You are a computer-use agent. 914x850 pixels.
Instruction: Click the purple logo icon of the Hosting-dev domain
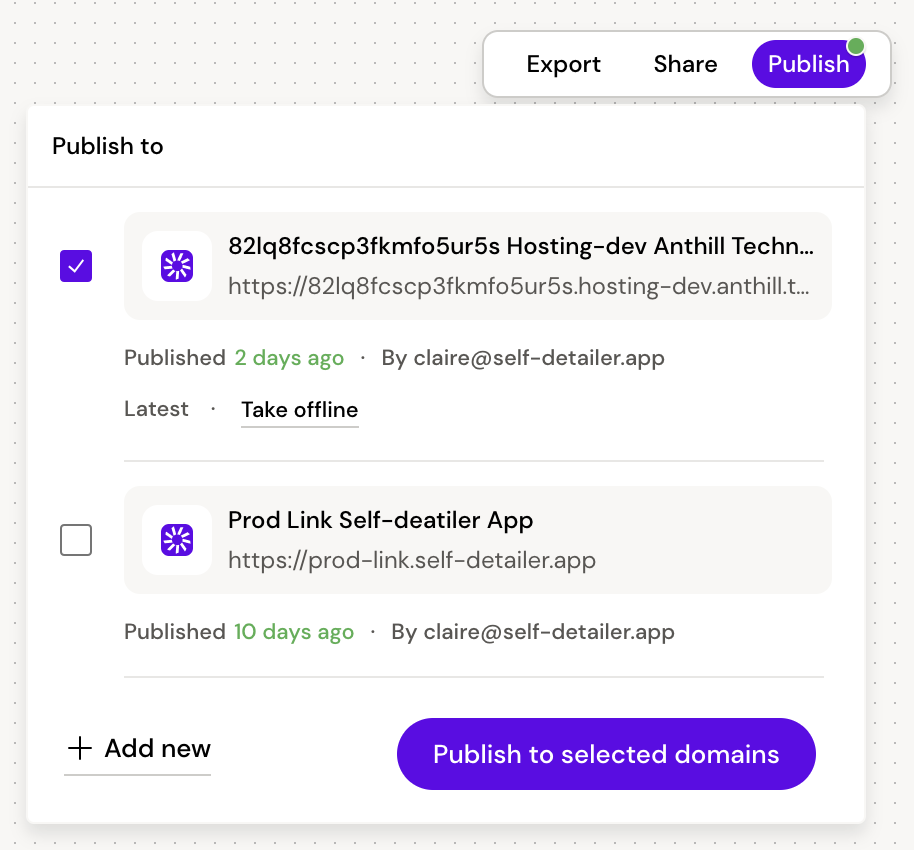click(177, 266)
